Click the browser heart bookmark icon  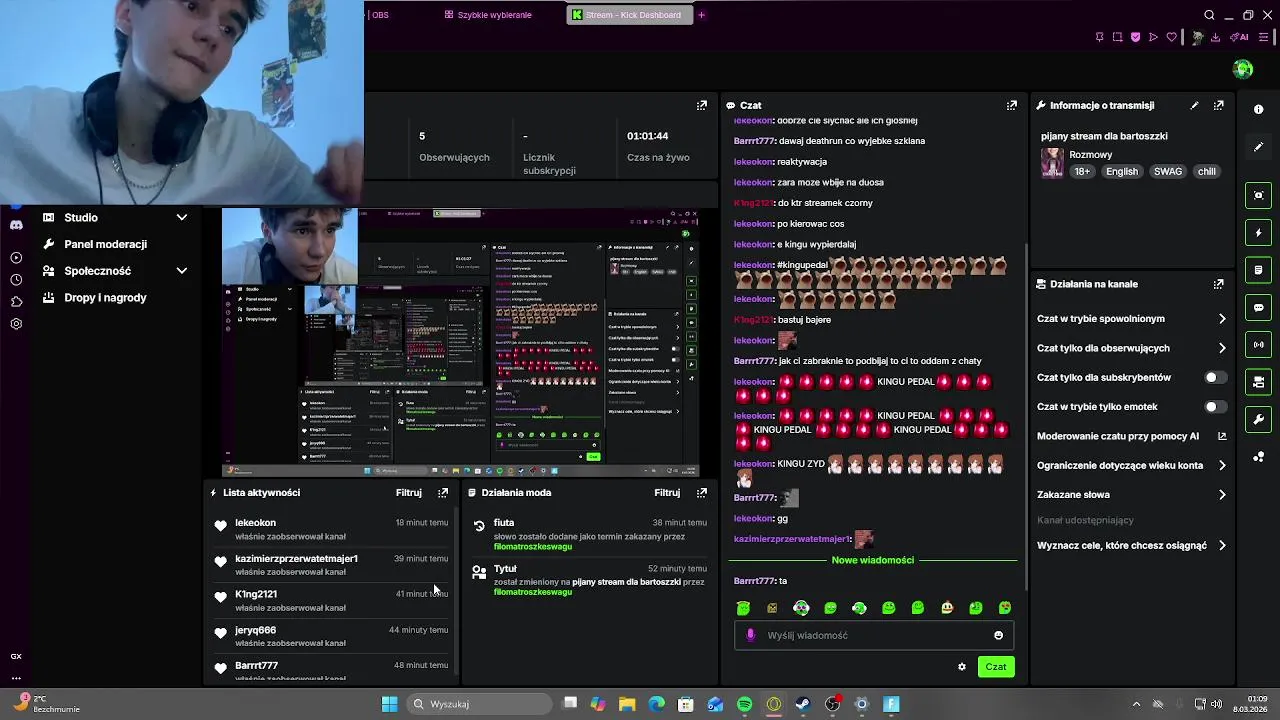point(1172,37)
